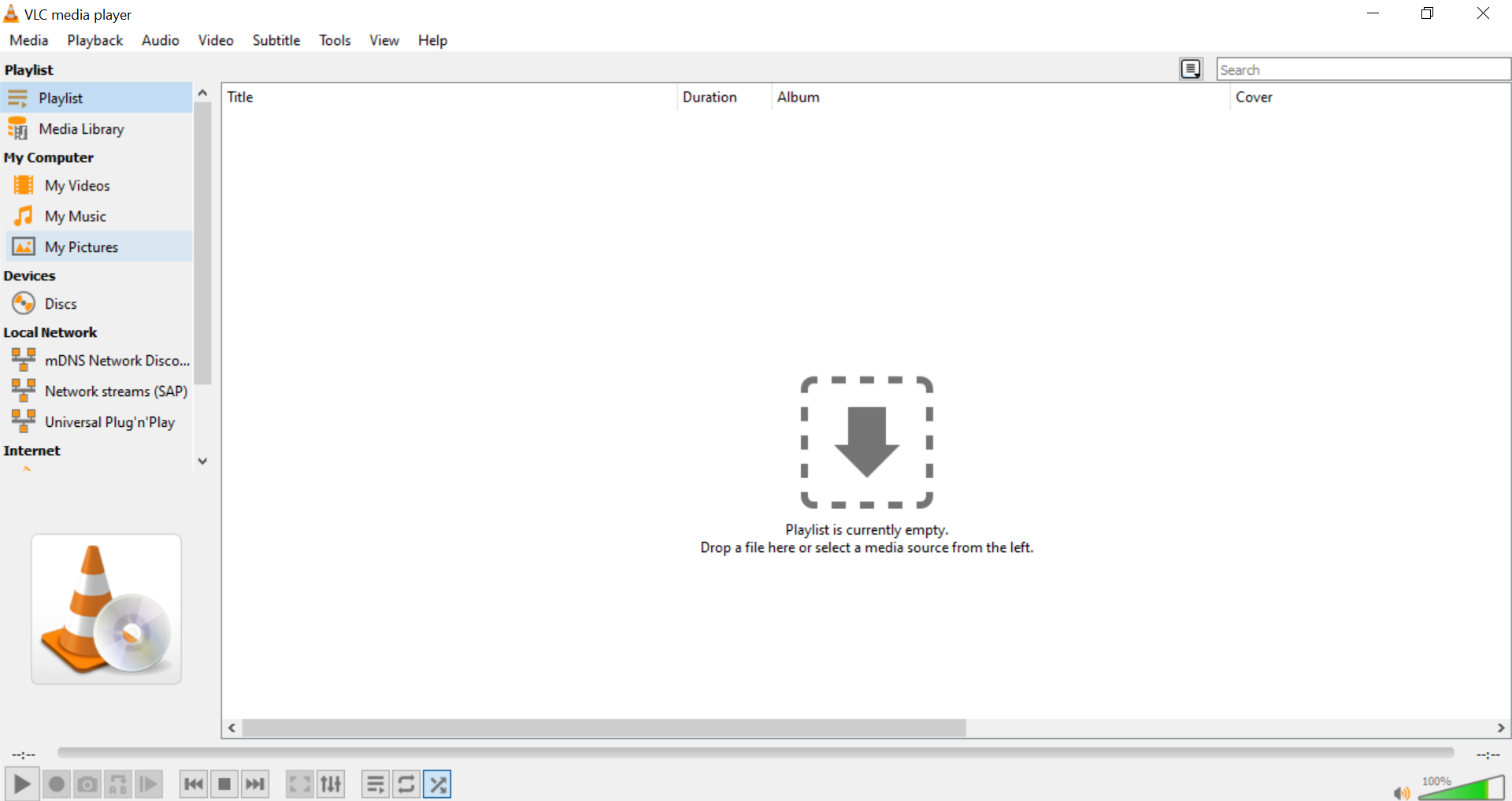Take a snapshot with camera icon
Screen dimensions: 1512x801
(x=87, y=784)
